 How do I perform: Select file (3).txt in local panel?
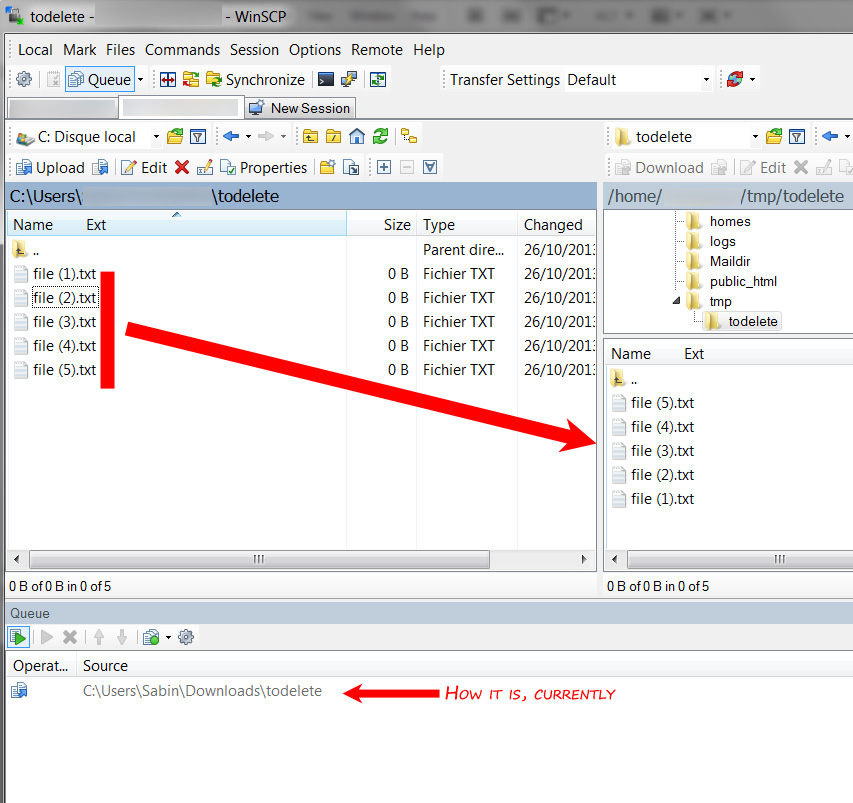pos(64,322)
